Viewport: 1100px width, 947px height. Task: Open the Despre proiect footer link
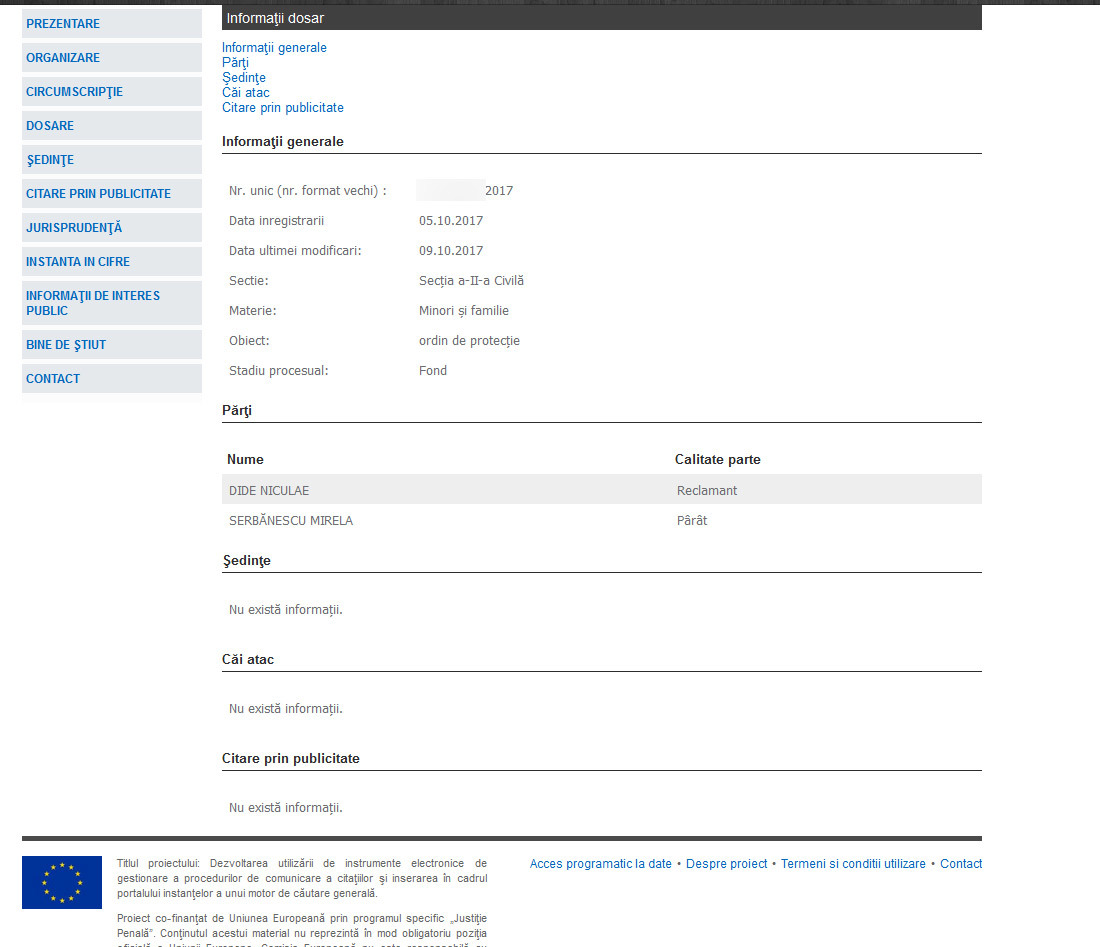727,864
